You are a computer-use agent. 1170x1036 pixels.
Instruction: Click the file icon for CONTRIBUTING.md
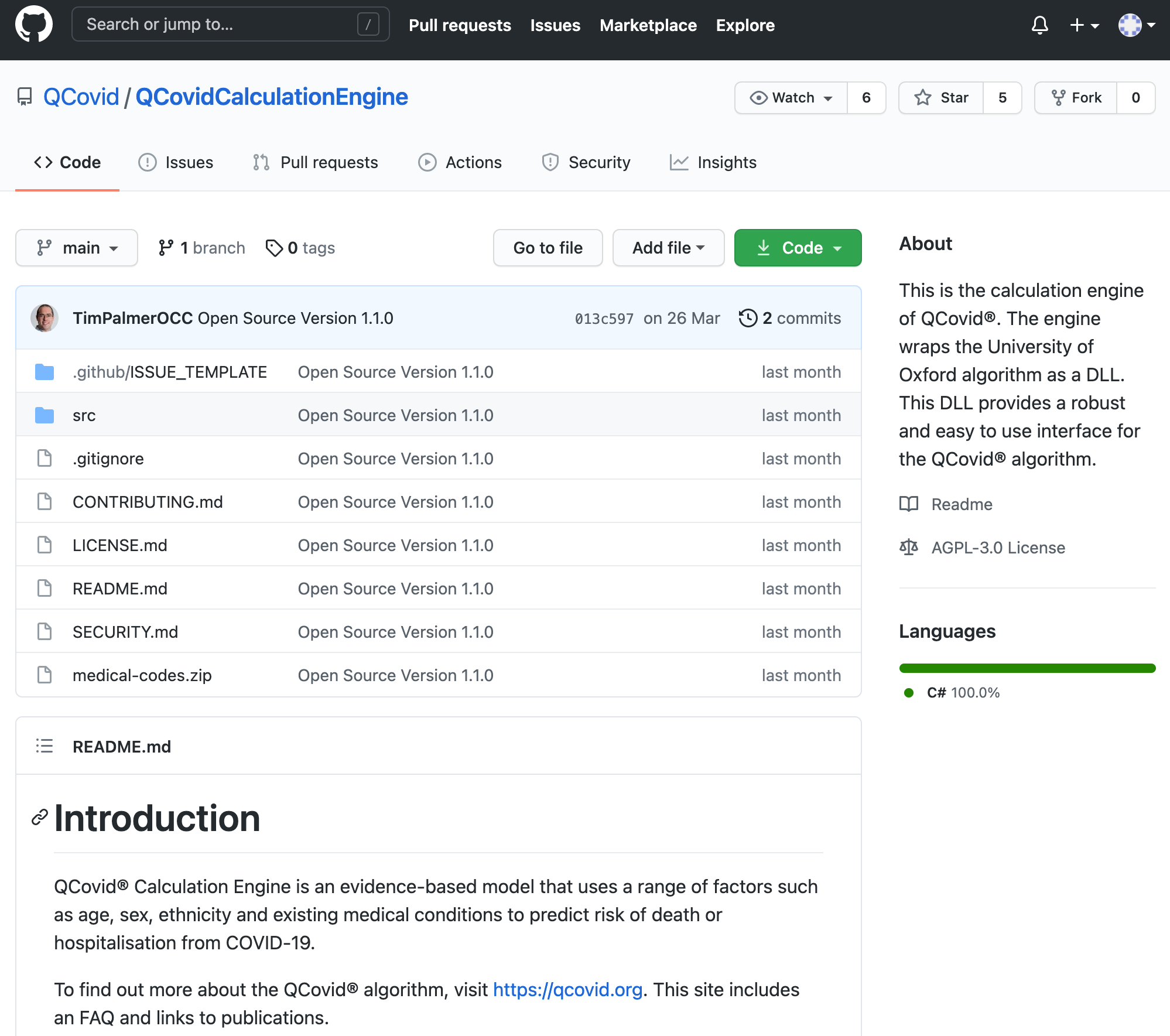(45, 502)
